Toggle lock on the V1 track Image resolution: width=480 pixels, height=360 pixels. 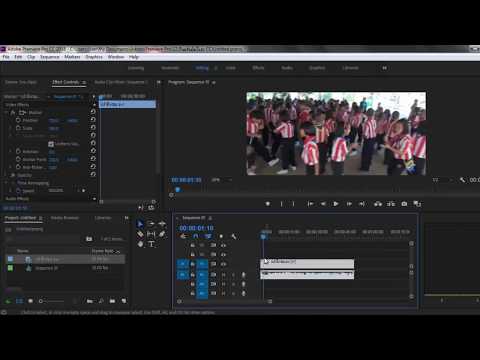click(192, 264)
